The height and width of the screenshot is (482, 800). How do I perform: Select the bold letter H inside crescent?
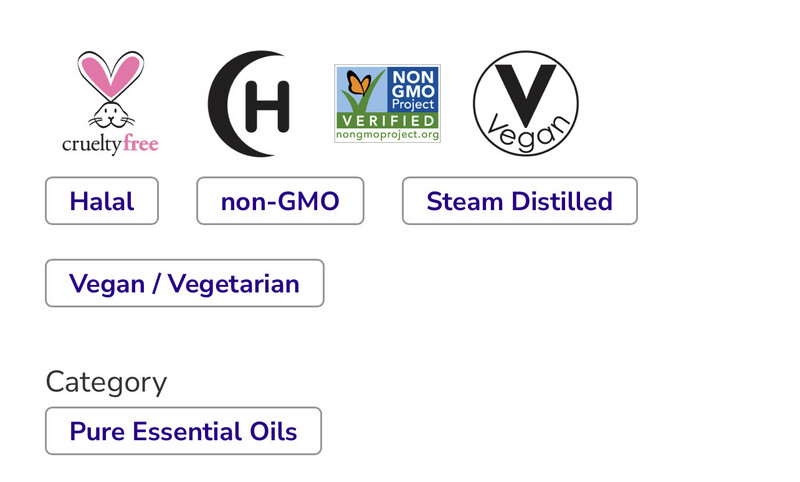click(267, 106)
